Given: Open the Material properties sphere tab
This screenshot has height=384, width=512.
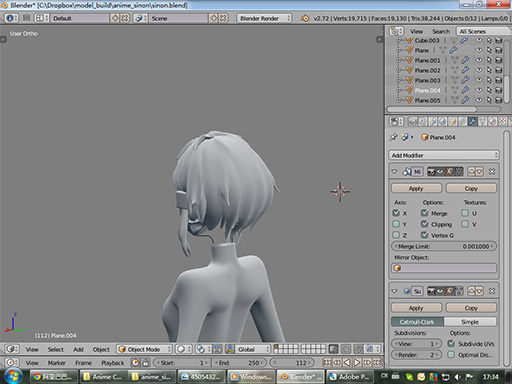Looking at the screenshot, I should (x=493, y=122).
